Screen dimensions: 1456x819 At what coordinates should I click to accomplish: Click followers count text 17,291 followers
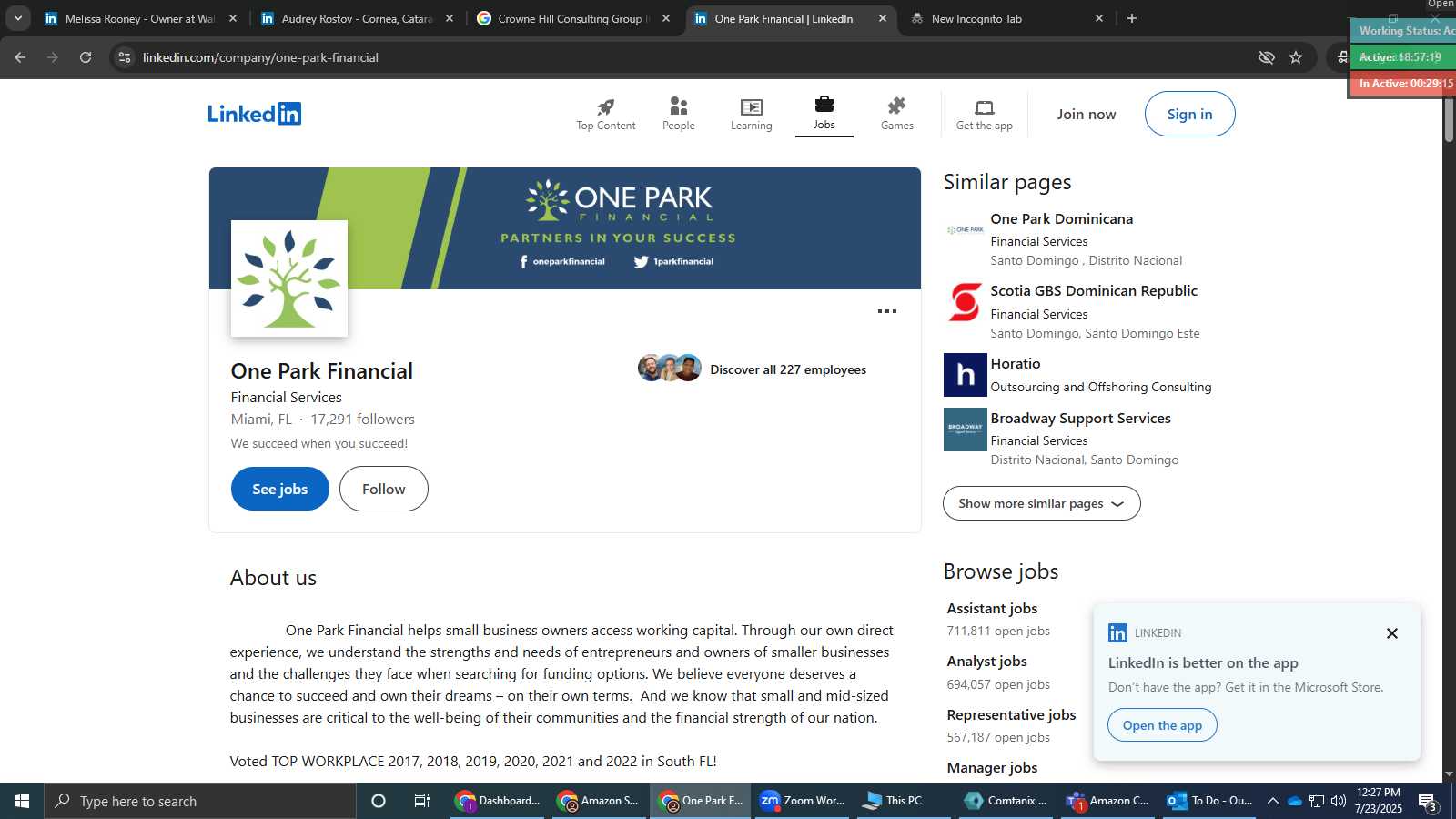[362, 420]
